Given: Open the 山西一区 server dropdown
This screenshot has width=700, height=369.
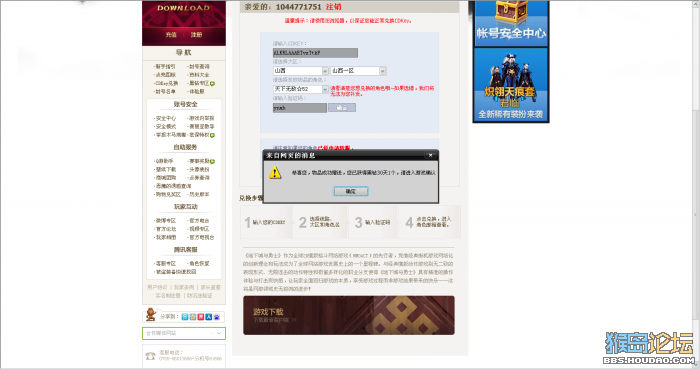Looking at the screenshot, I should click(x=358, y=71).
